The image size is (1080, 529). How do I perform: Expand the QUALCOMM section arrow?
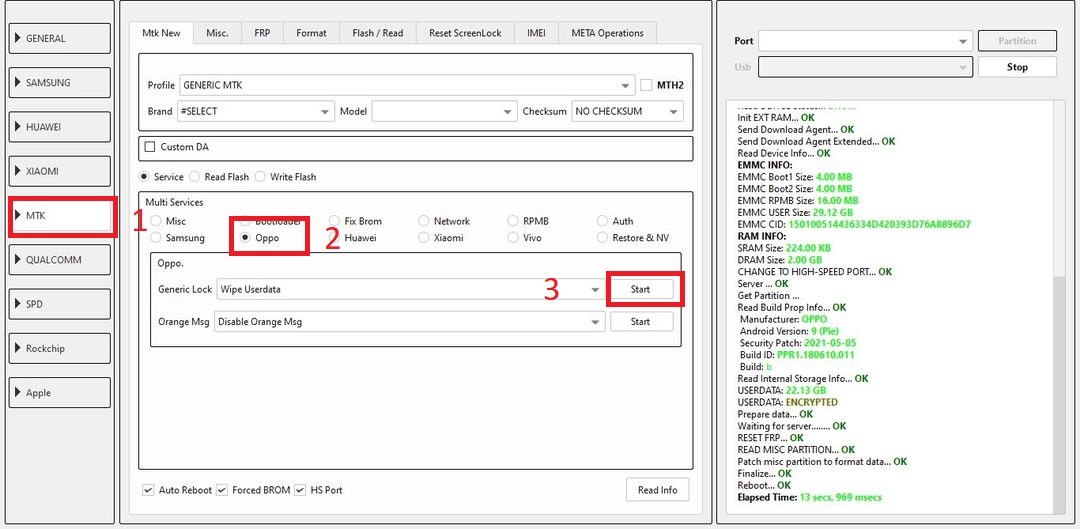click(17, 260)
